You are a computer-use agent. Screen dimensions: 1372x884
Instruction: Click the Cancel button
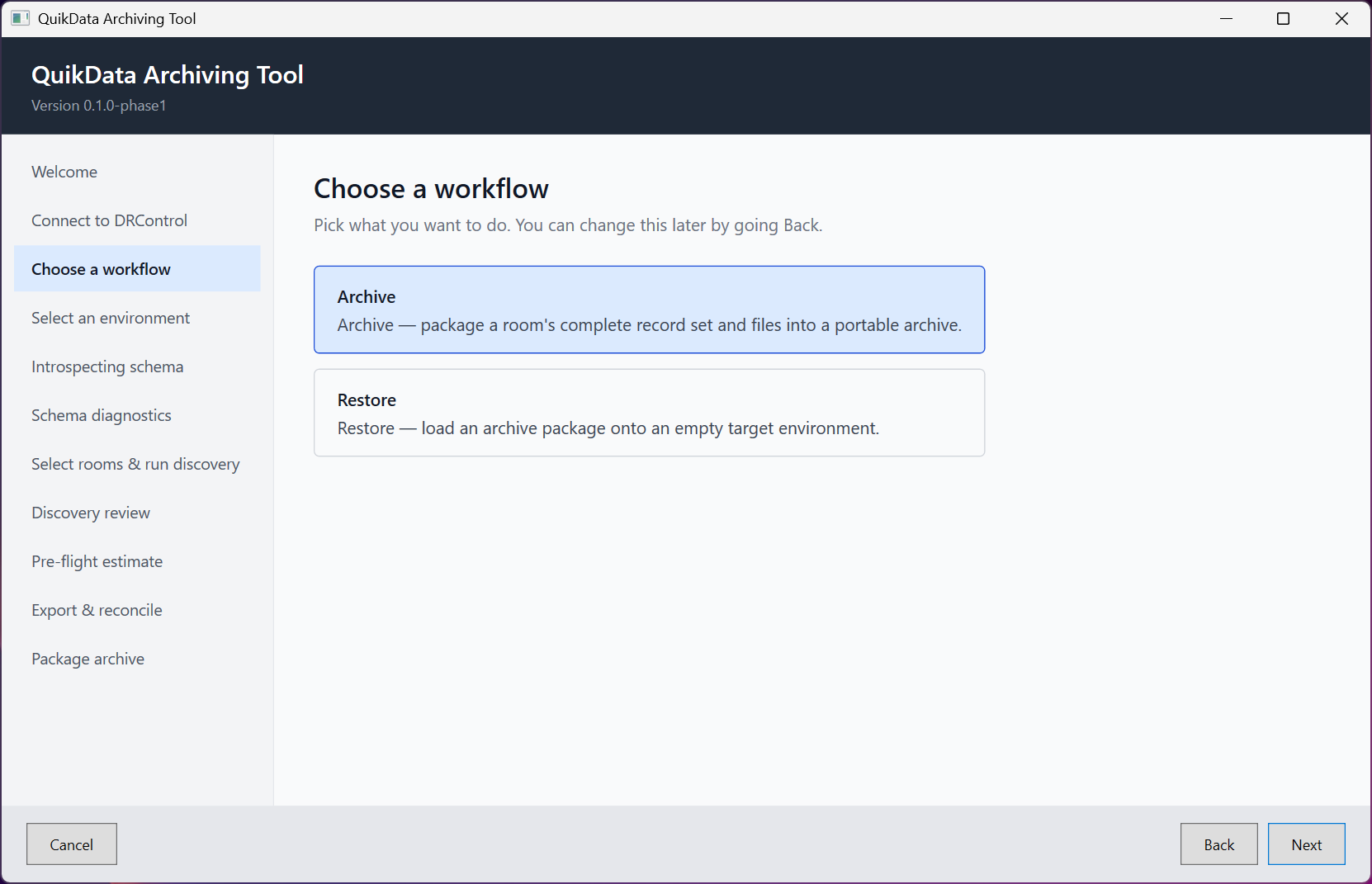point(72,844)
